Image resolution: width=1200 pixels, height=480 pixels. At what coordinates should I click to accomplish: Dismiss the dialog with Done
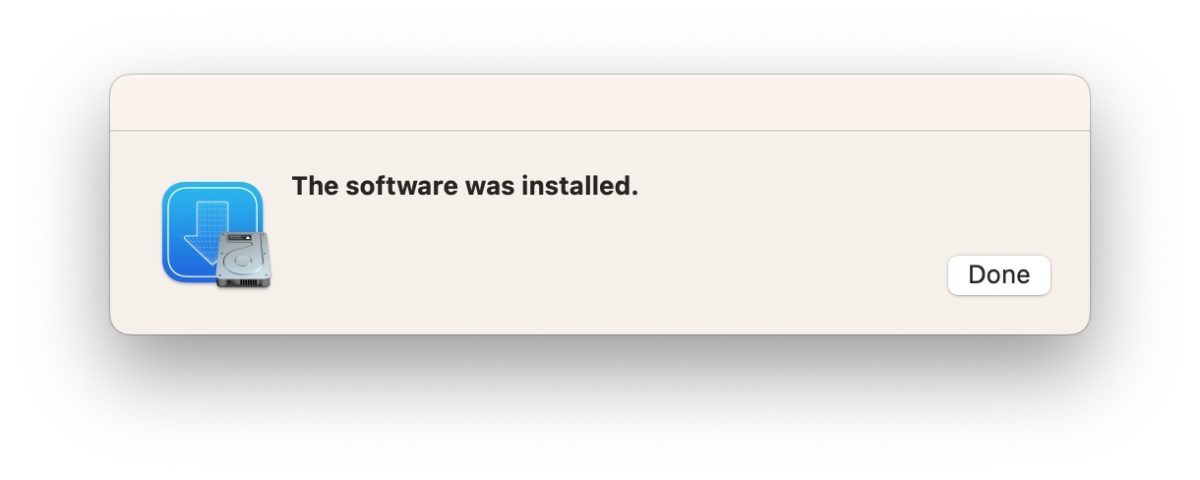pos(998,275)
